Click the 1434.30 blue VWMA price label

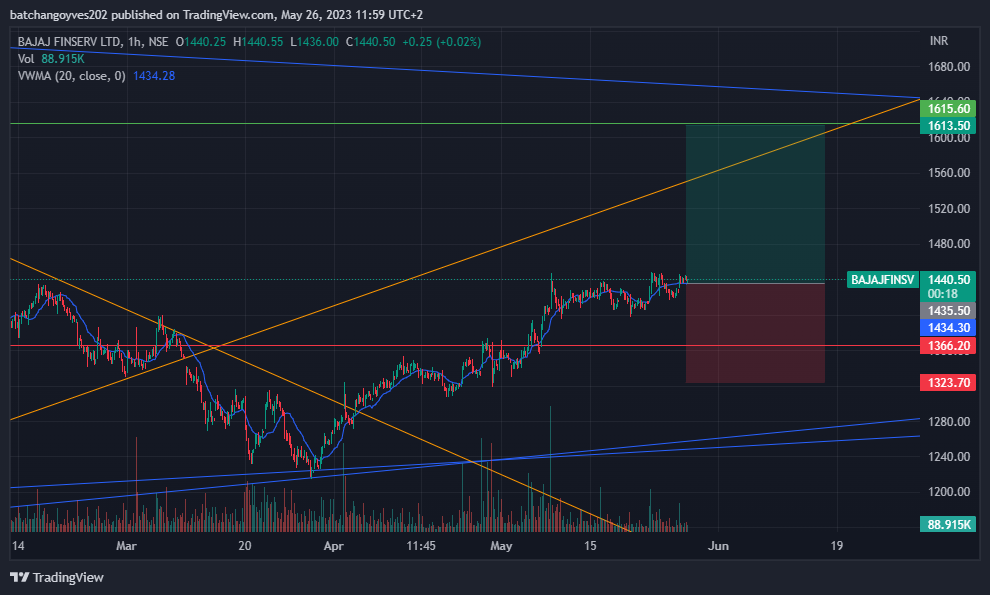point(948,327)
